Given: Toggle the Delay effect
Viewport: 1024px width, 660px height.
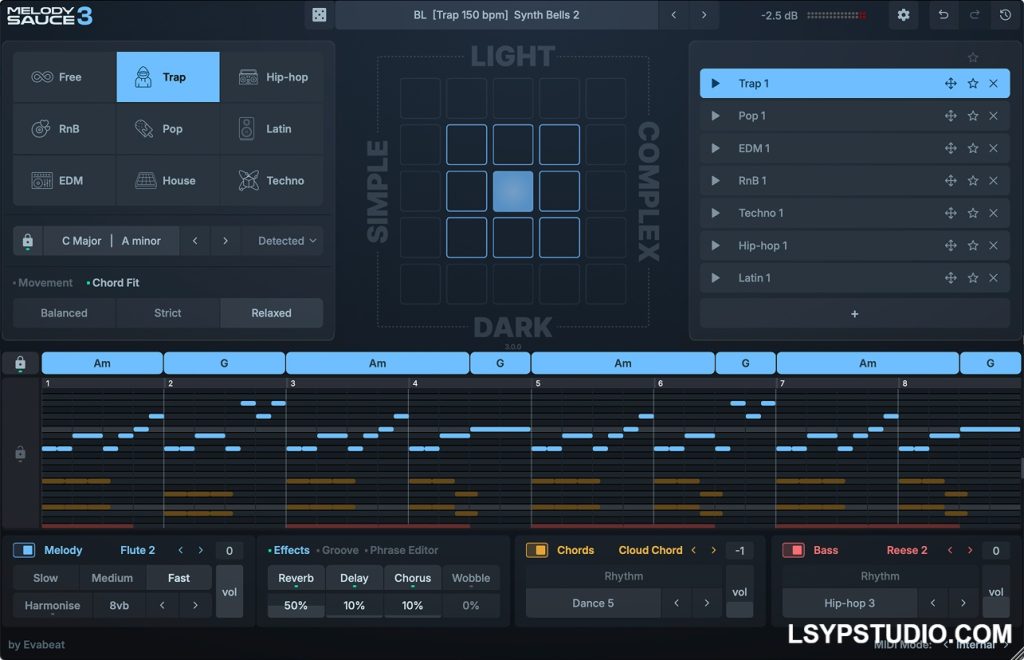Looking at the screenshot, I should [x=354, y=578].
